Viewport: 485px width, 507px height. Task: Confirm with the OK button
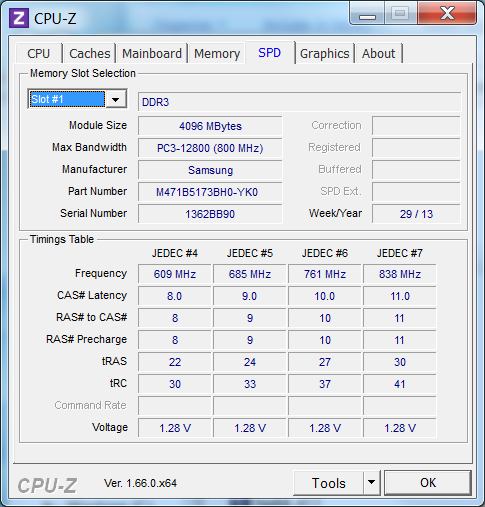[x=428, y=483]
